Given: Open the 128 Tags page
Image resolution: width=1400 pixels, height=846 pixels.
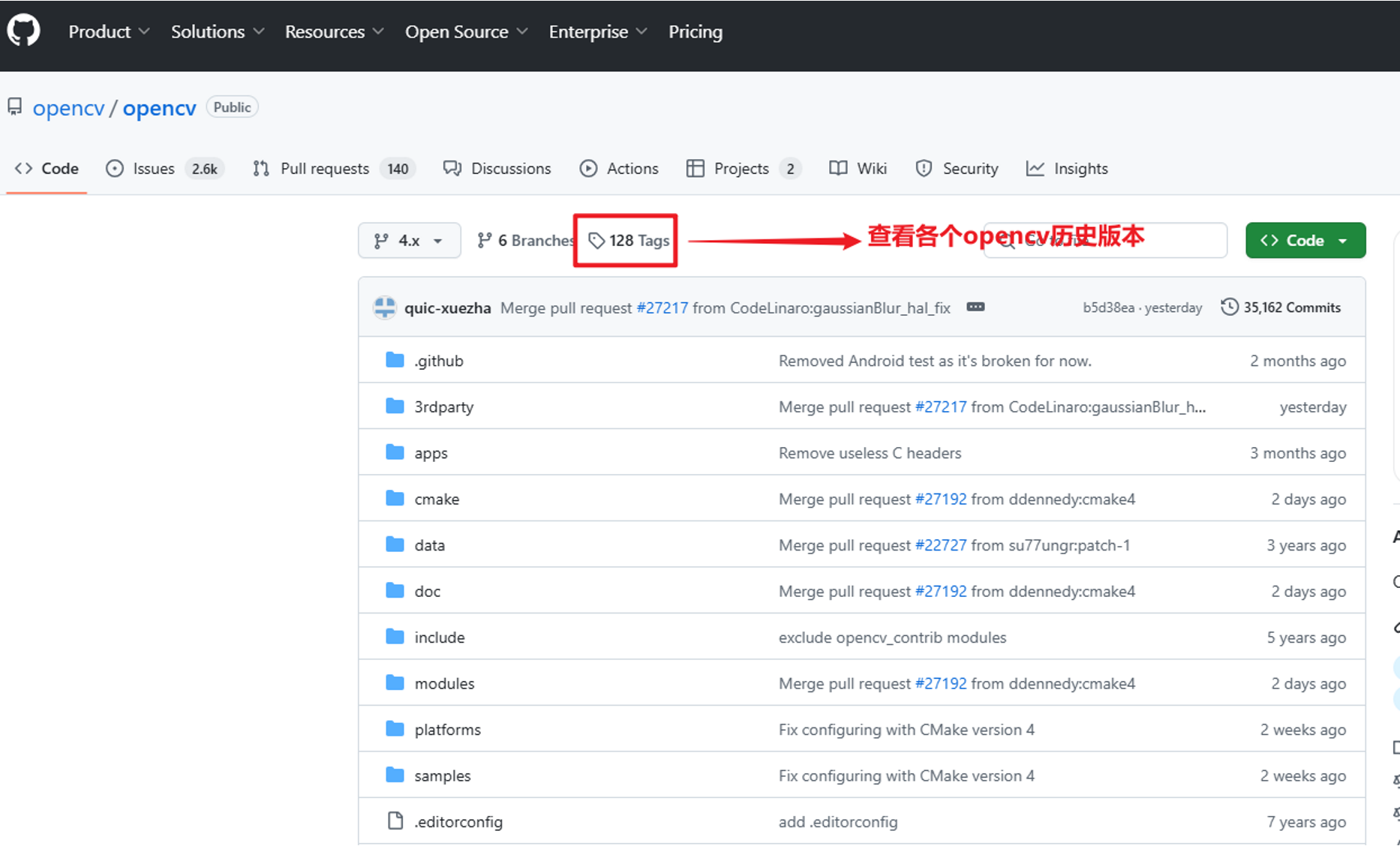Looking at the screenshot, I should [x=629, y=241].
